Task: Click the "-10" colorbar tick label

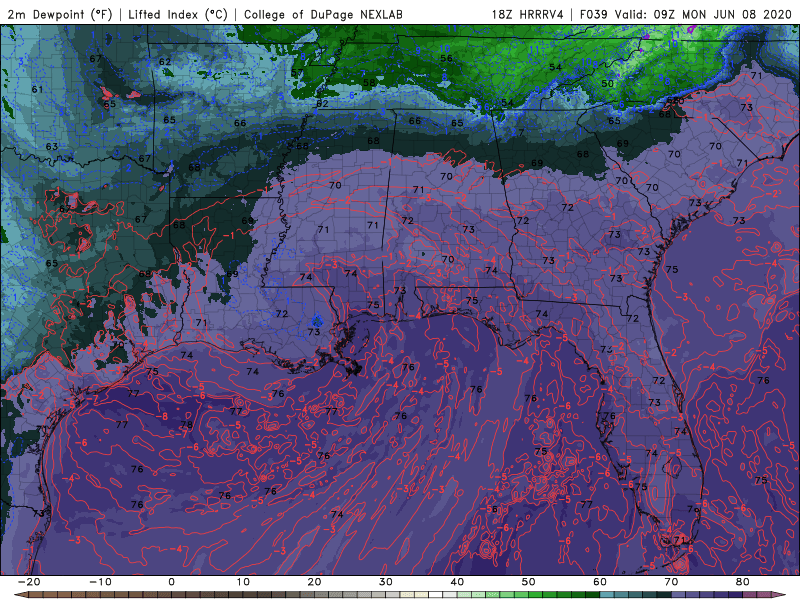Action: pos(100,582)
